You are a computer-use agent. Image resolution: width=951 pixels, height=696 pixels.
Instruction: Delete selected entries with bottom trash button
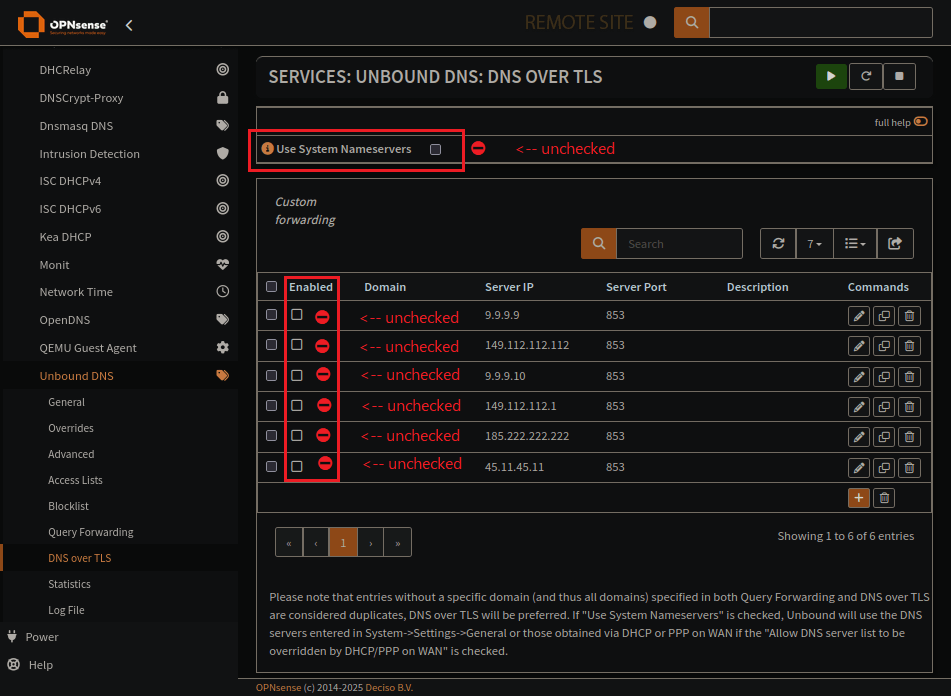[884, 498]
